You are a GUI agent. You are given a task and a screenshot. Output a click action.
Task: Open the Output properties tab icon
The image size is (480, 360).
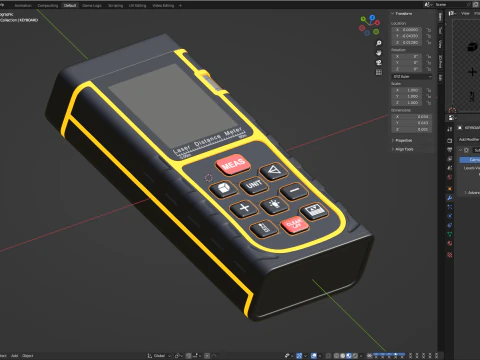[x=450, y=150]
